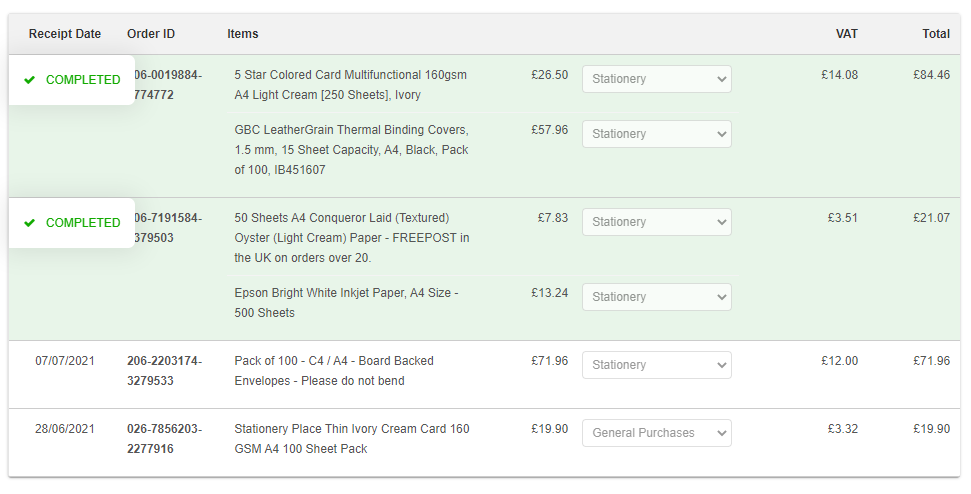Click the checkmark icon on first COMPLETED badge
The width and height of the screenshot is (971, 494).
[30, 80]
